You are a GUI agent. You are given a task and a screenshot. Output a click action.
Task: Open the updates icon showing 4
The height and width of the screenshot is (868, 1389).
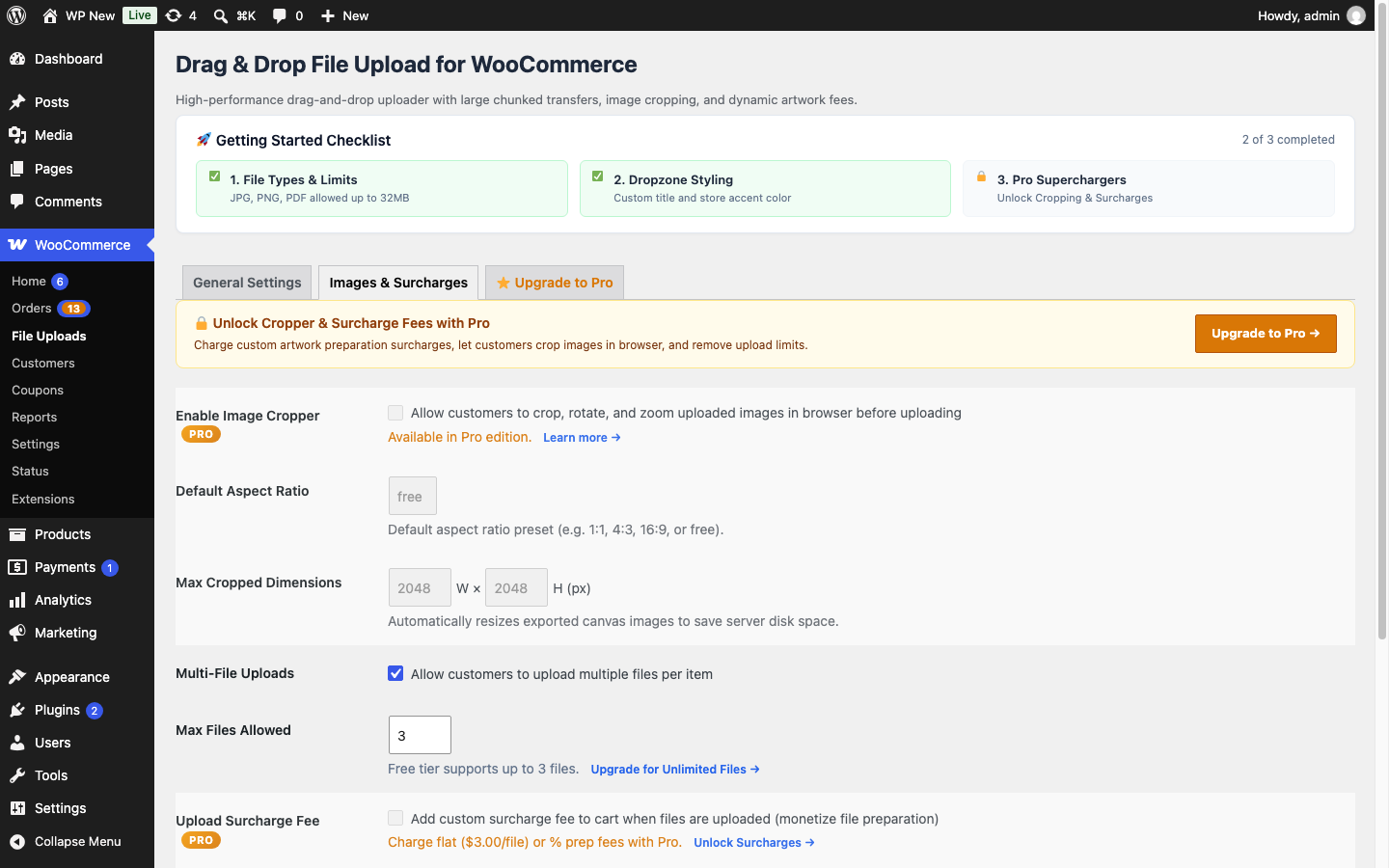click(x=174, y=15)
